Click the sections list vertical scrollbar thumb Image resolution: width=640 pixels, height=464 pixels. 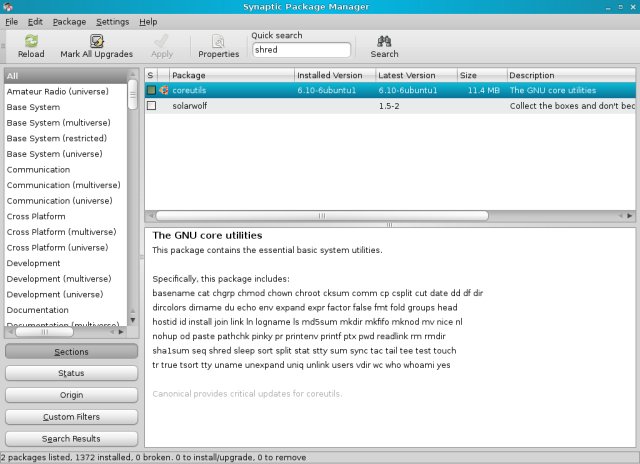click(x=132, y=94)
